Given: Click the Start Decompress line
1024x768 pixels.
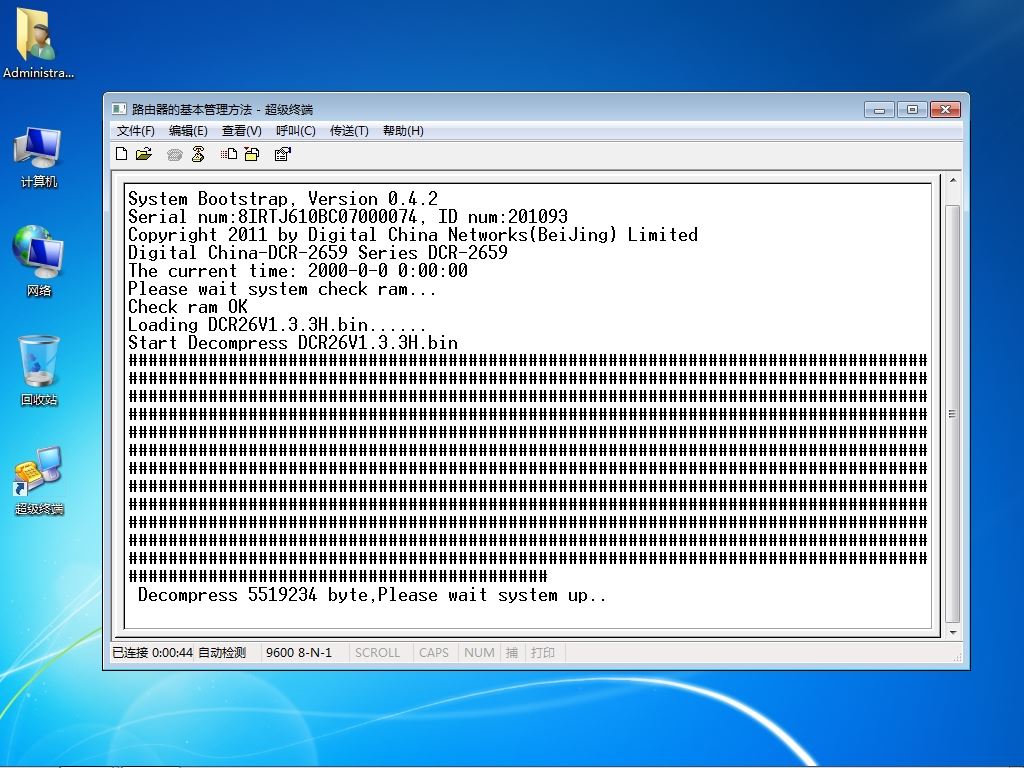Looking at the screenshot, I should [x=293, y=343].
